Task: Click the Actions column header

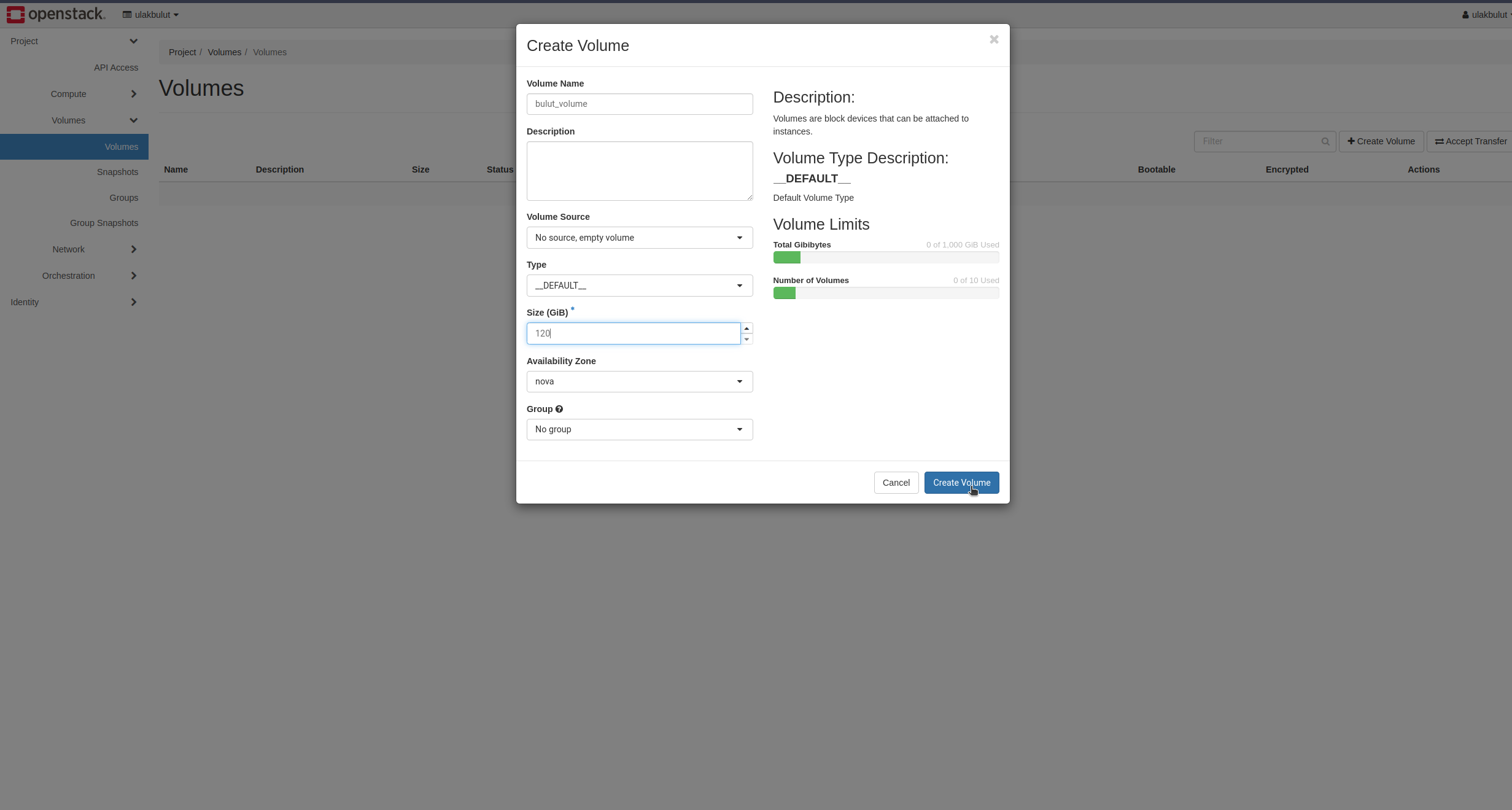Action: coord(1424,169)
